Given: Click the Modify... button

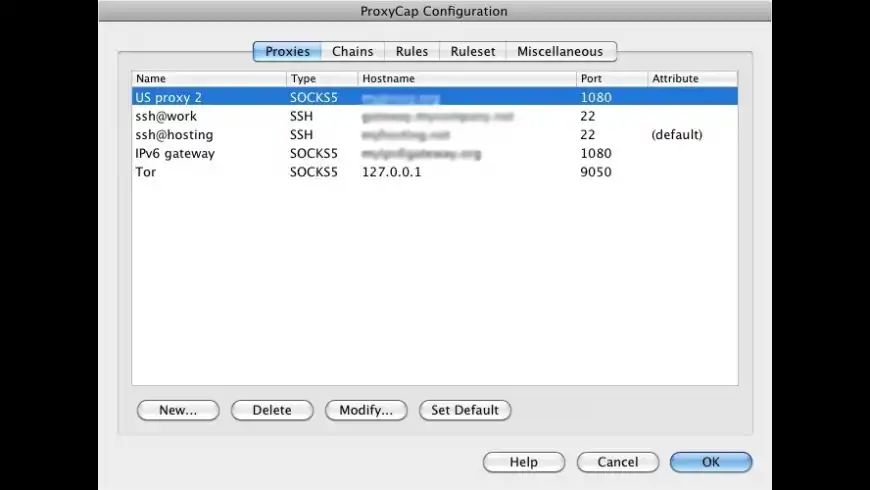Looking at the screenshot, I should click(366, 410).
